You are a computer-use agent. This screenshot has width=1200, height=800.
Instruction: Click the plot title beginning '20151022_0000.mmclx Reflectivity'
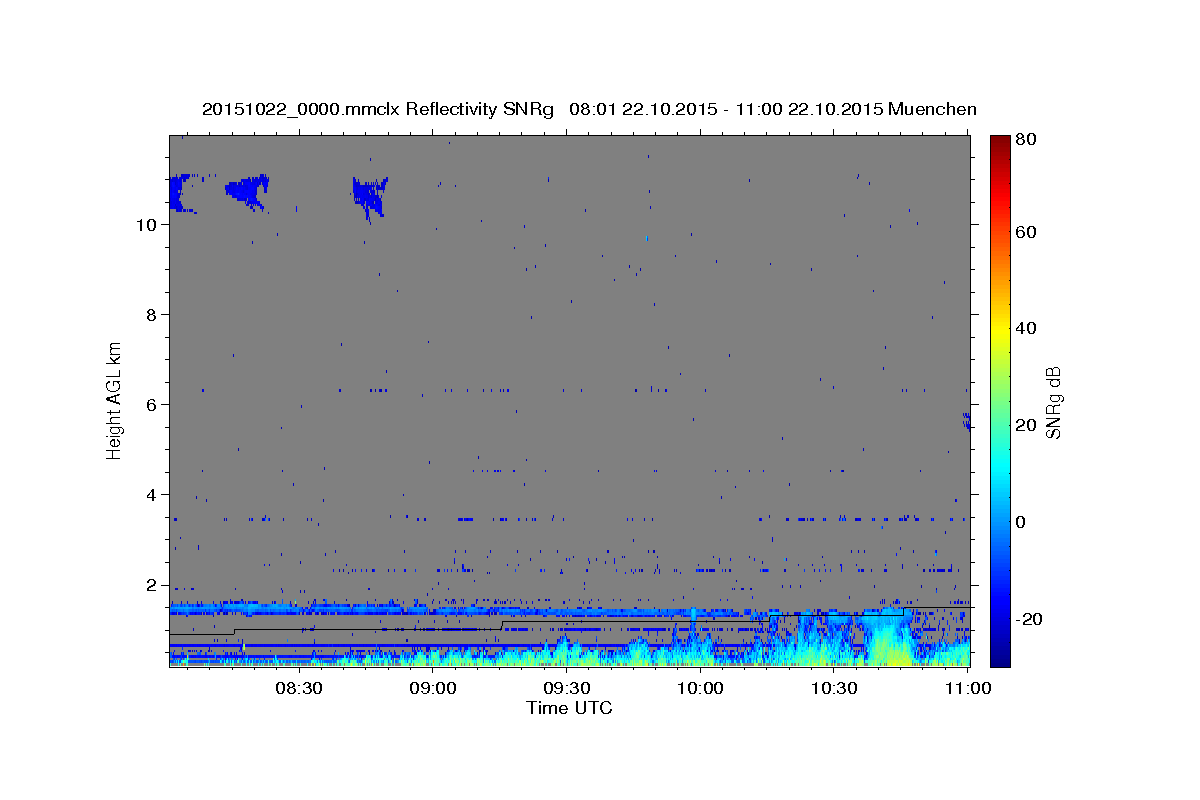tap(589, 109)
